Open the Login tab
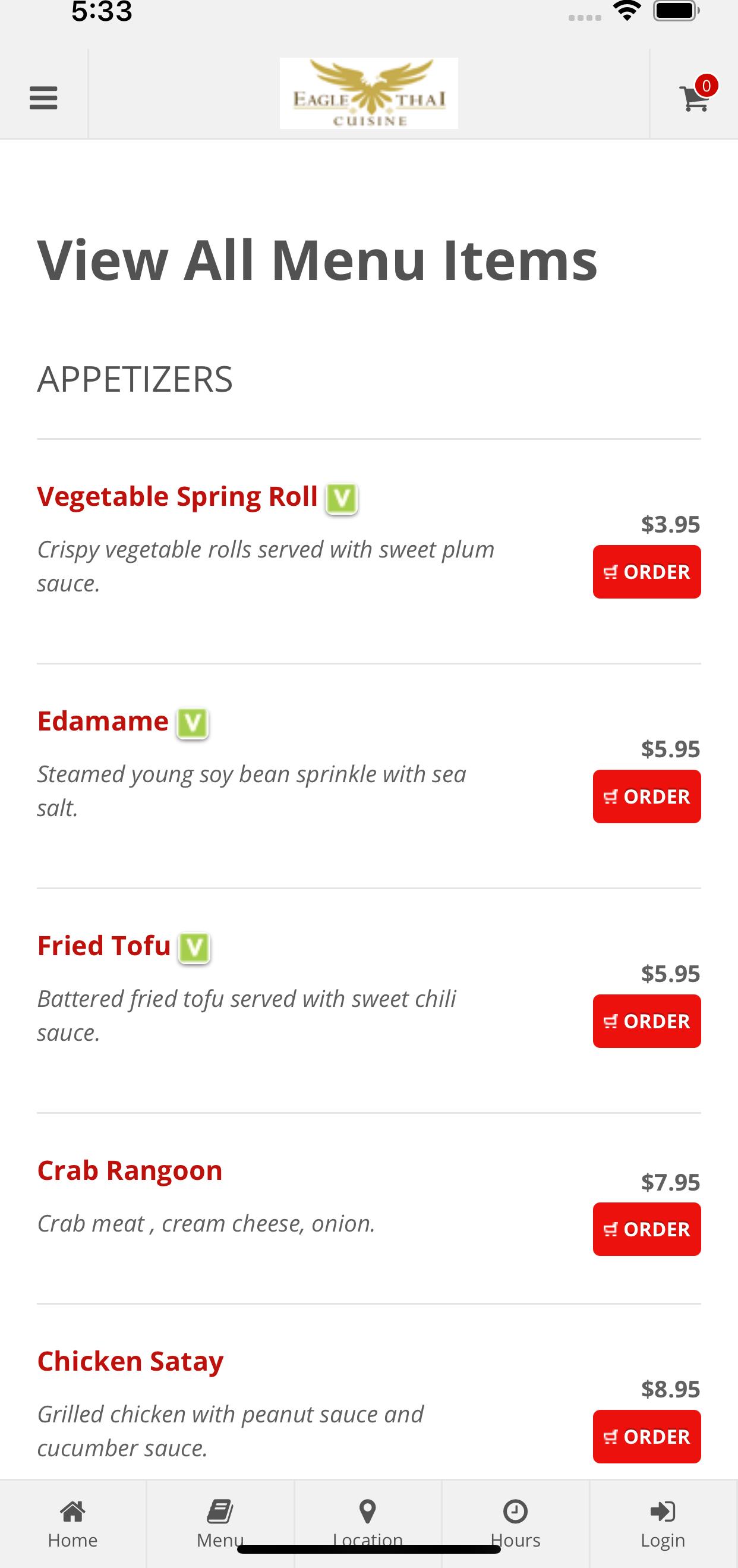738x1568 pixels. (663, 1523)
